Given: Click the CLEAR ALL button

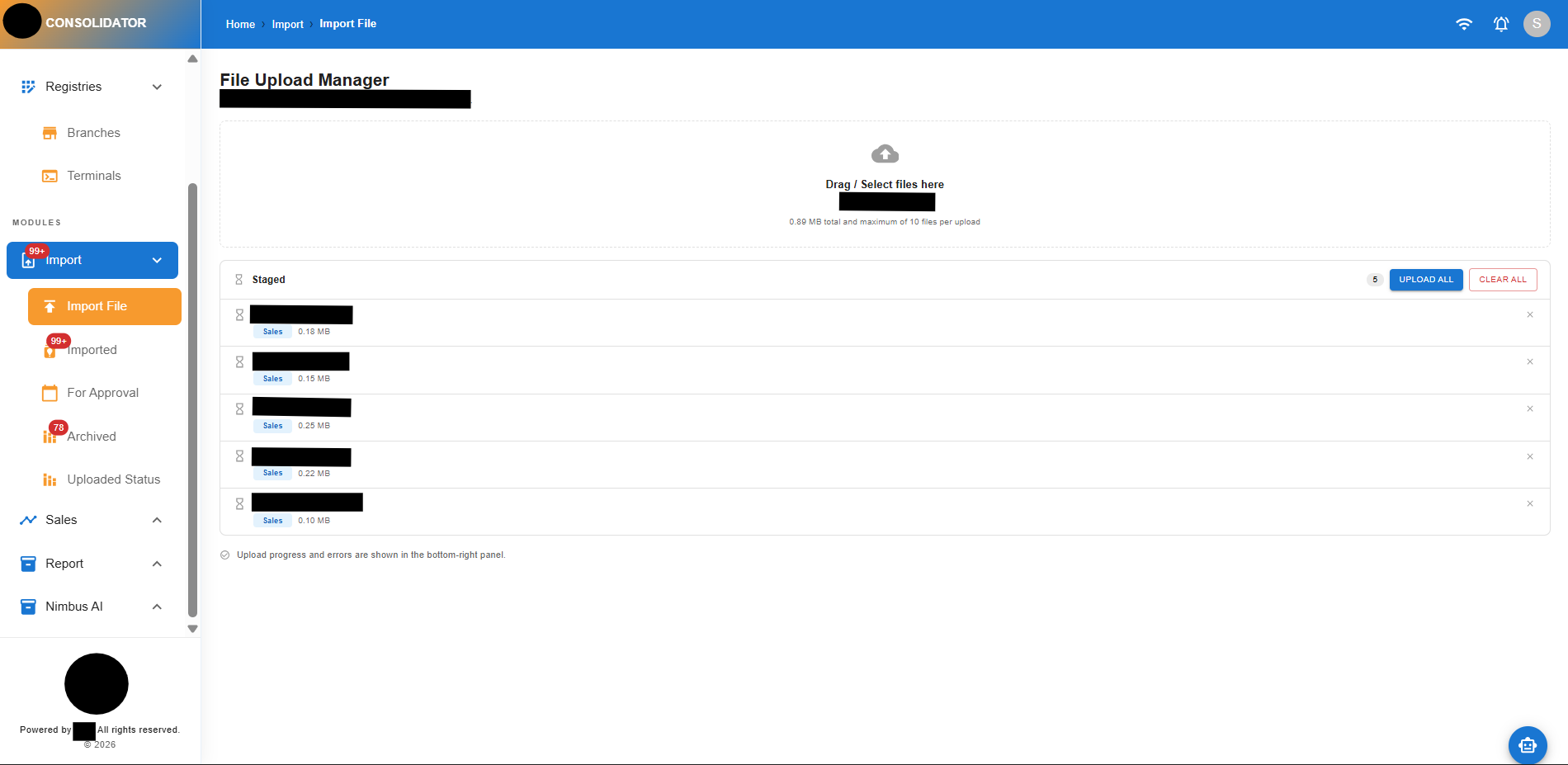Looking at the screenshot, I should [x=1503, y=279].
